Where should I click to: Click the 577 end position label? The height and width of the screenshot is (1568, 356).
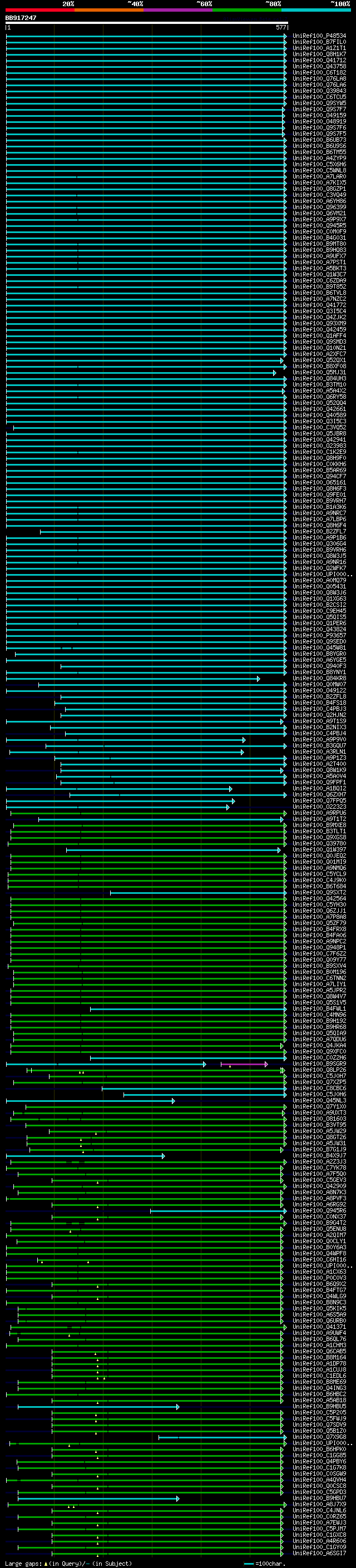click(x=280, y=27)
